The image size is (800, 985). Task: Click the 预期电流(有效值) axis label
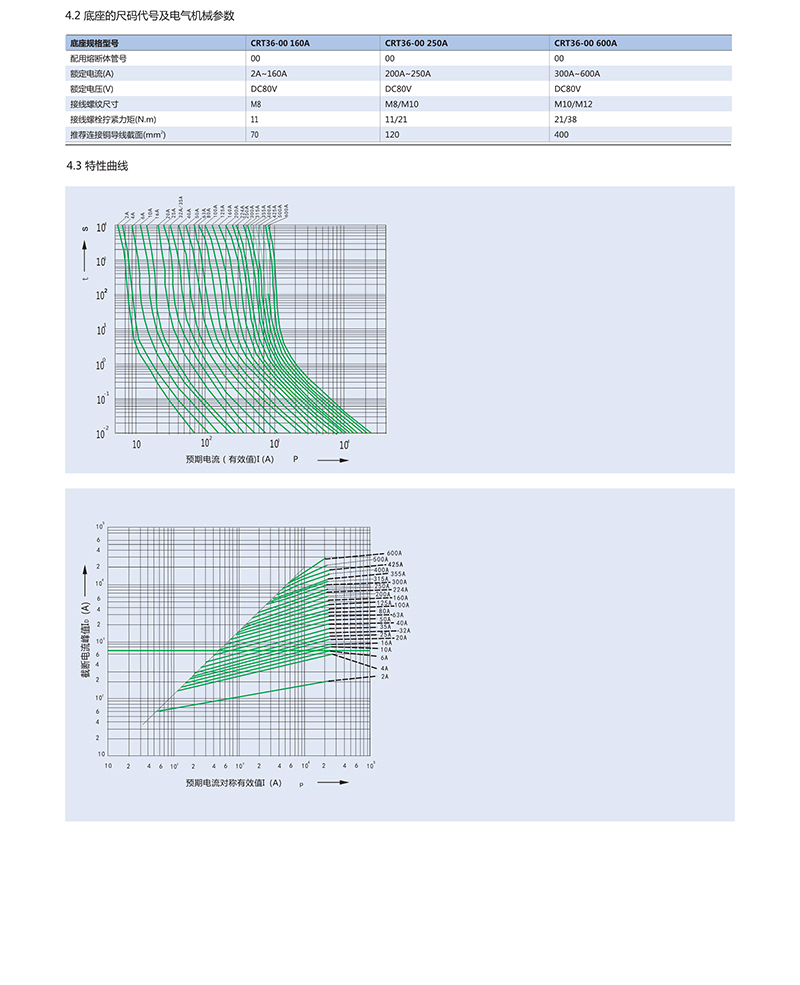(x=230, y=459)
